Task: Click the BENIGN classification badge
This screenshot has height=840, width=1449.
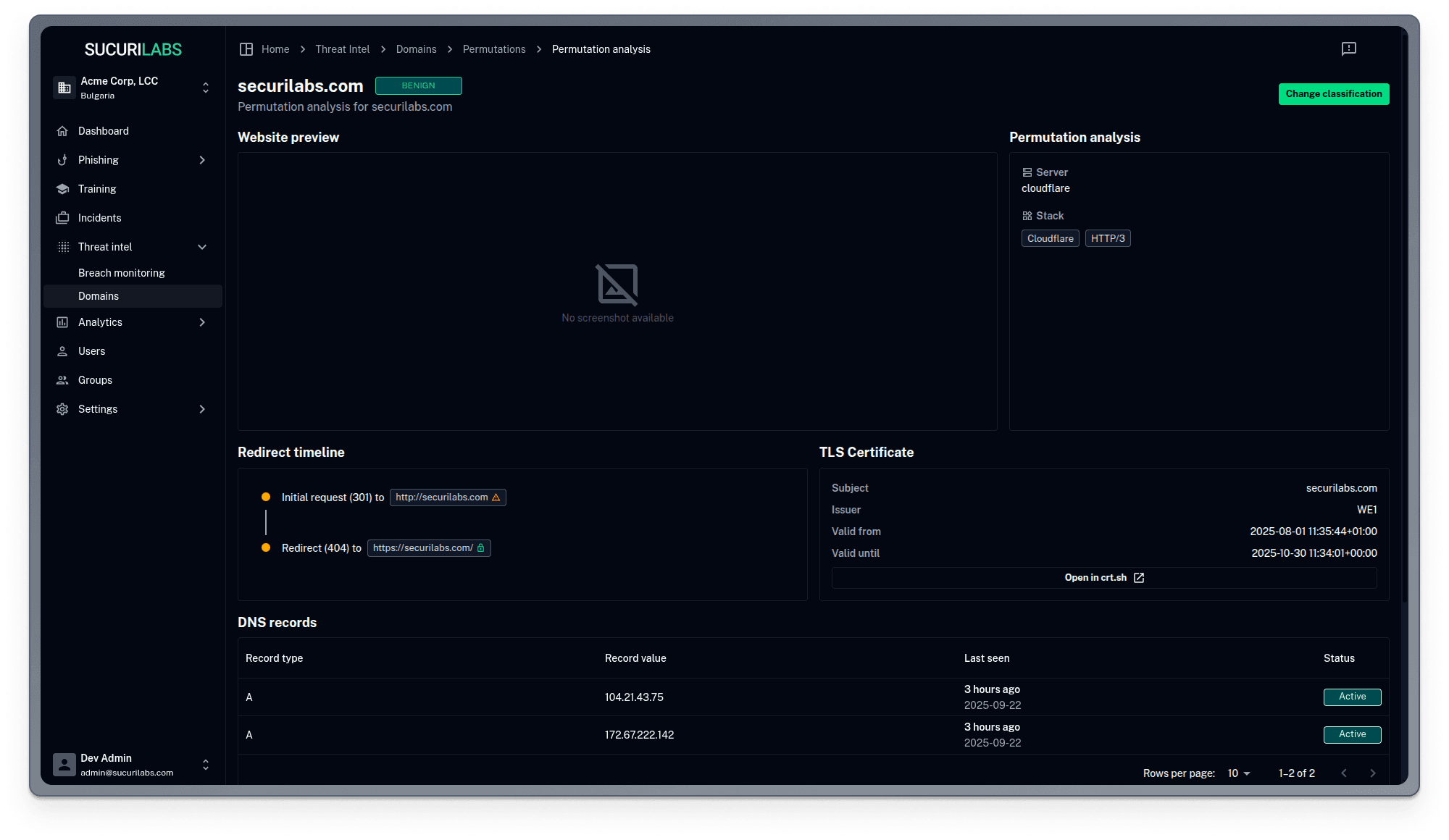Action: click(x=419, y=85)
